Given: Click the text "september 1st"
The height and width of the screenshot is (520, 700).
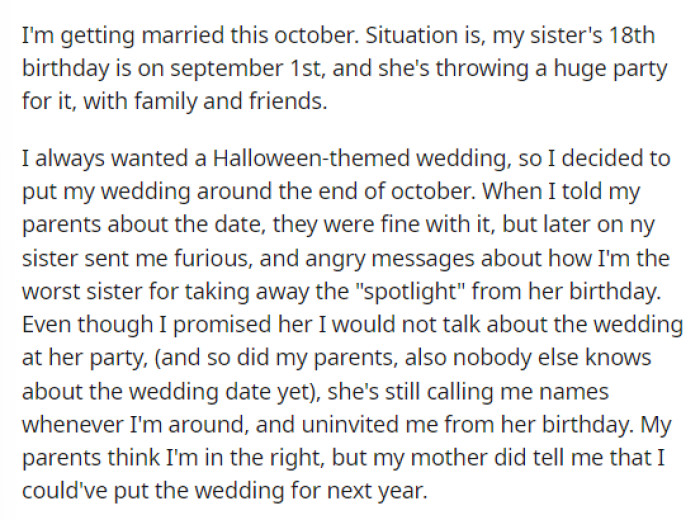Looking at the screenshot, I should tap(247, 69).
